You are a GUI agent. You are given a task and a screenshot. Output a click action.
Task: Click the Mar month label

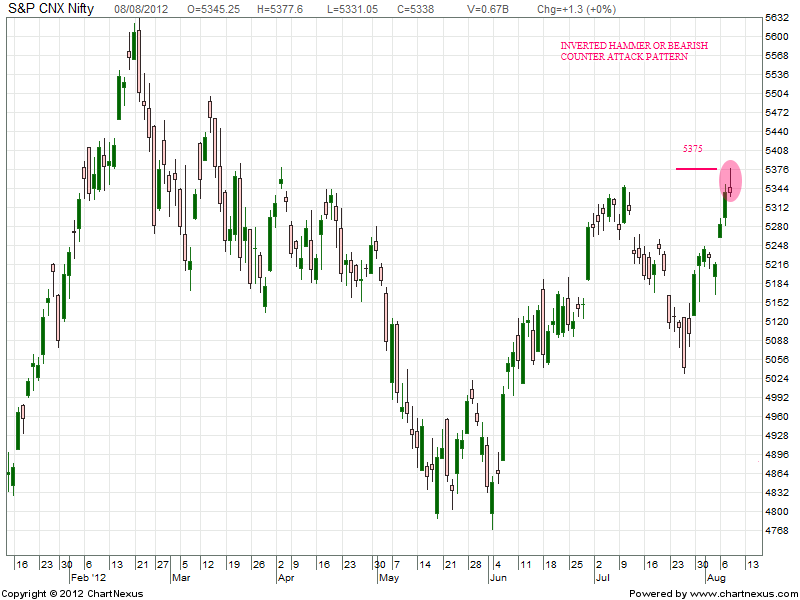coord(181,578)
